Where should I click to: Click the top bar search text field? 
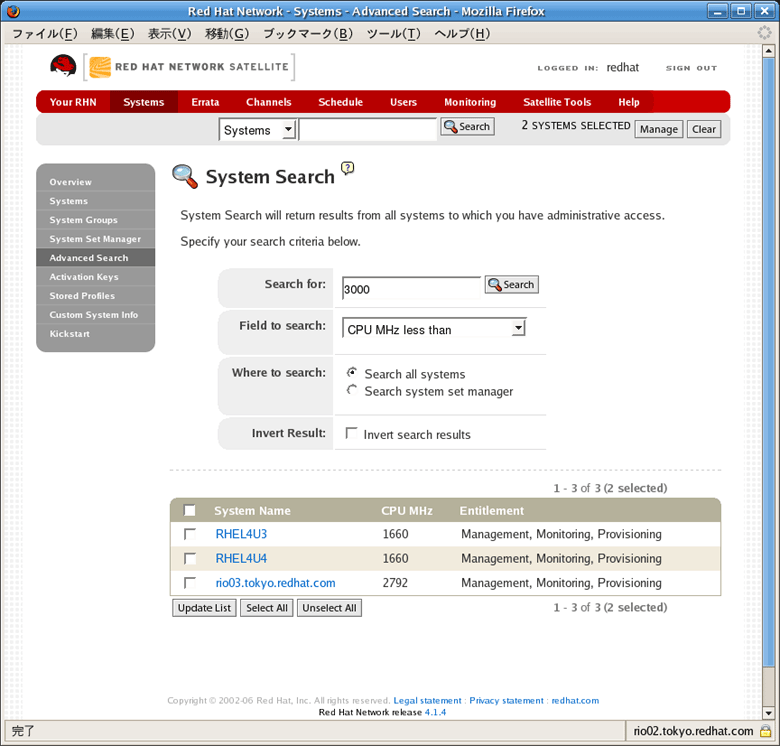[x=368, y=130]
